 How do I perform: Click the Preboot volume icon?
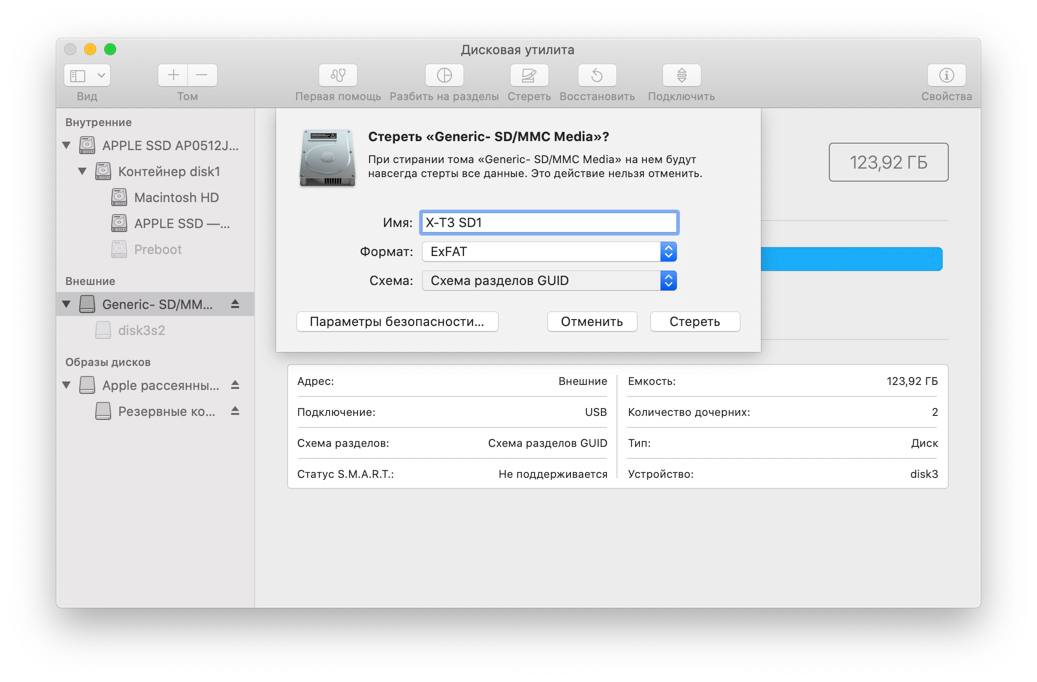point(119,249)
